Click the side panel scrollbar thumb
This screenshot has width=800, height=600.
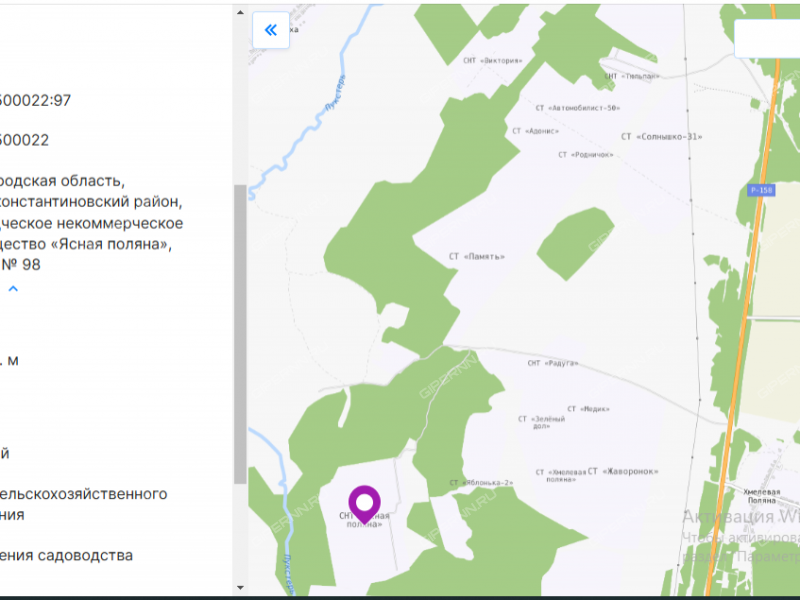click(240, 330)
